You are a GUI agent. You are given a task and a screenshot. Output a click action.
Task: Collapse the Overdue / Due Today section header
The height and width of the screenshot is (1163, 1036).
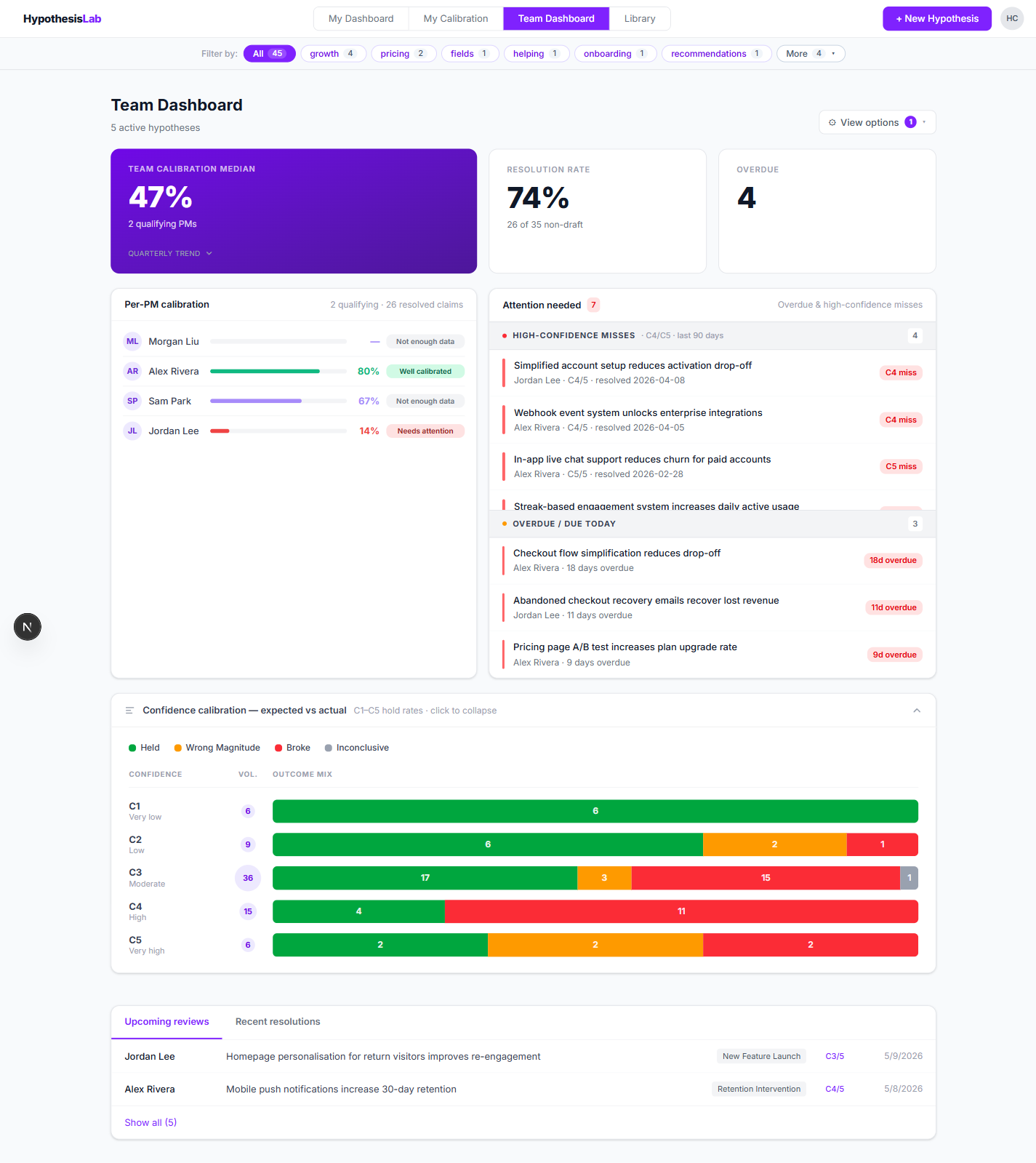pyautogui.click(x=712, y=524)
